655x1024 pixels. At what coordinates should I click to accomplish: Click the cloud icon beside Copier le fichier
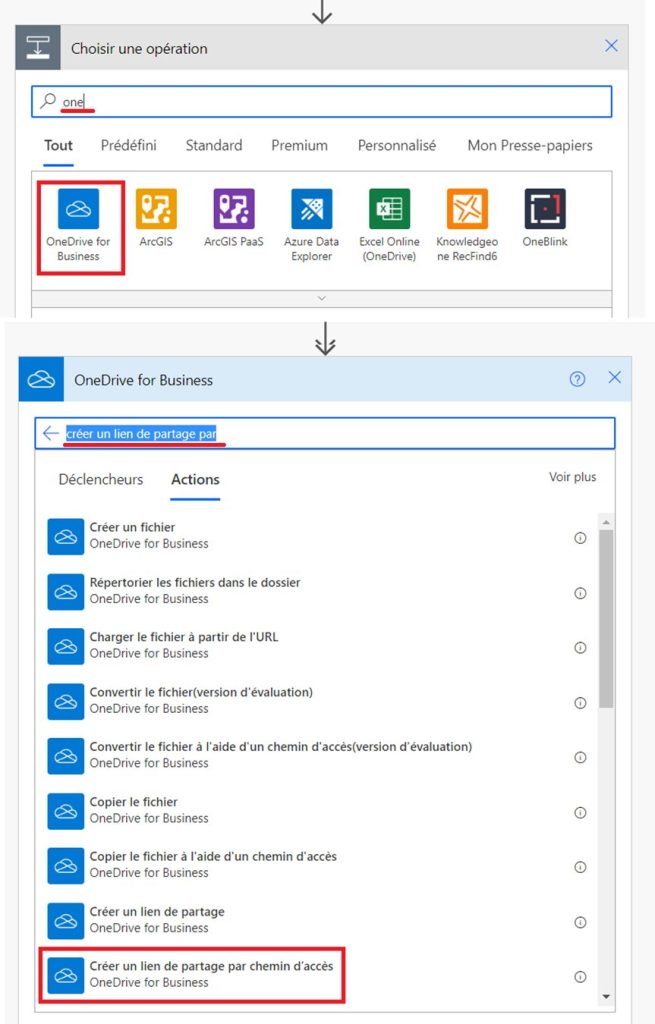click(66, 811)
